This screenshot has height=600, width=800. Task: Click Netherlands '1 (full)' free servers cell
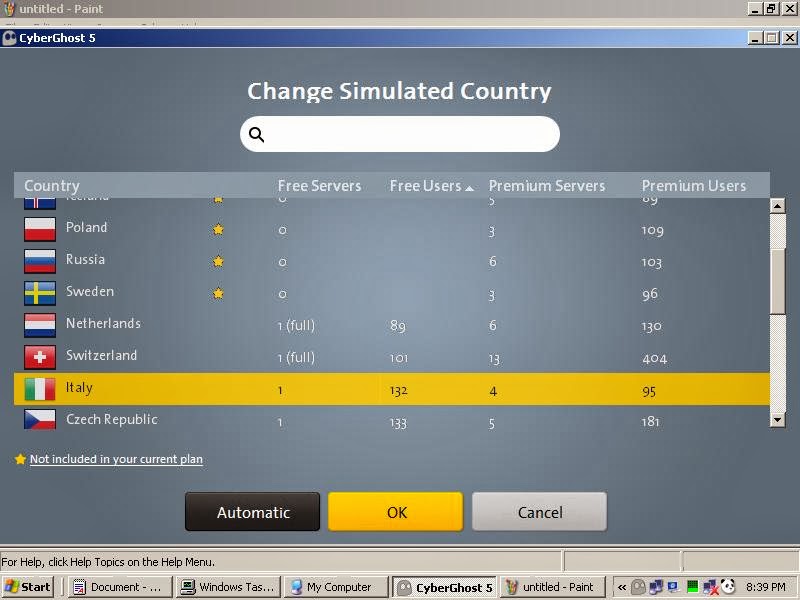click(296, 326)
